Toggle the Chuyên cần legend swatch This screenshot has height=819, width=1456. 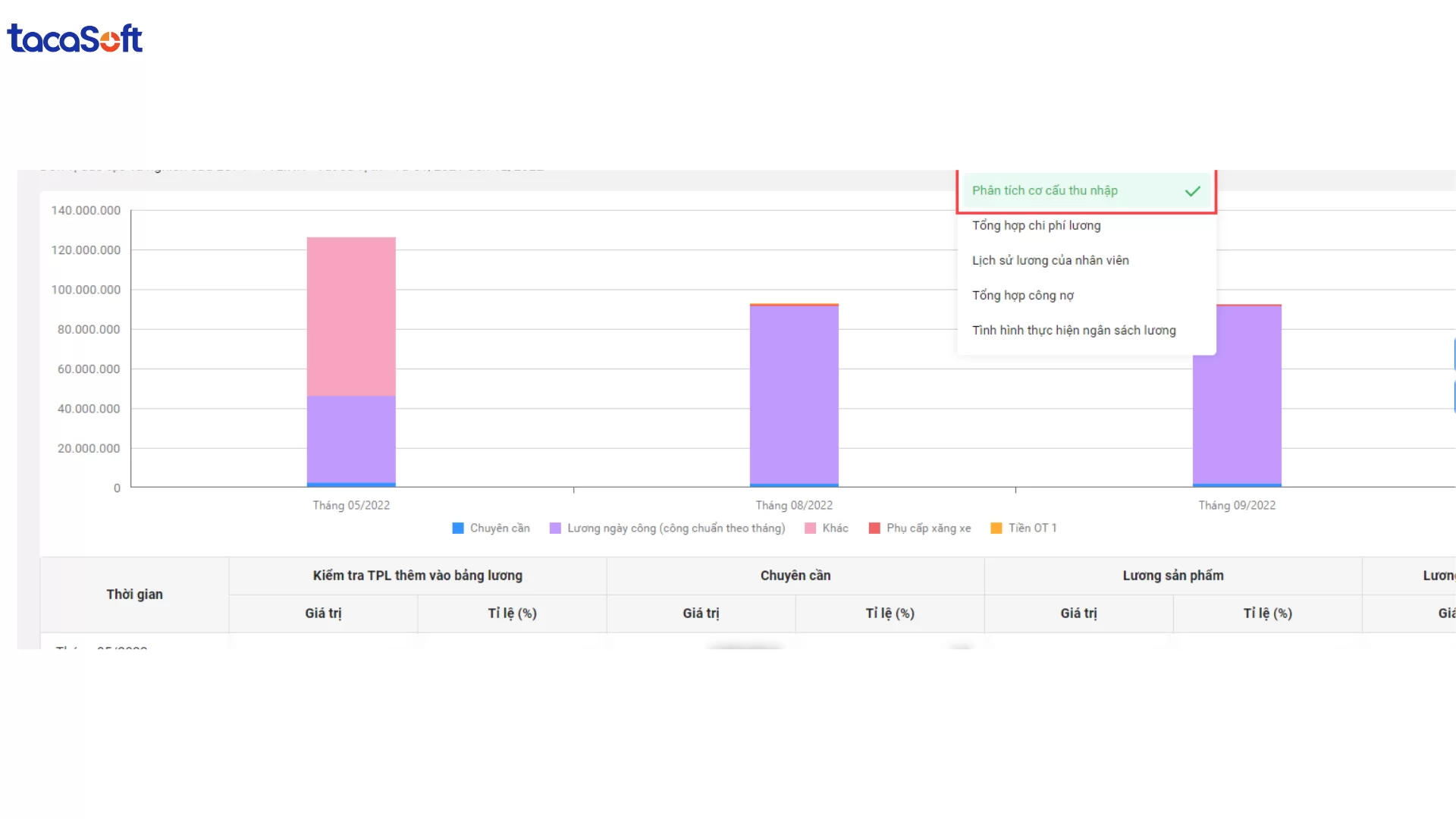(x=458, y=529)
